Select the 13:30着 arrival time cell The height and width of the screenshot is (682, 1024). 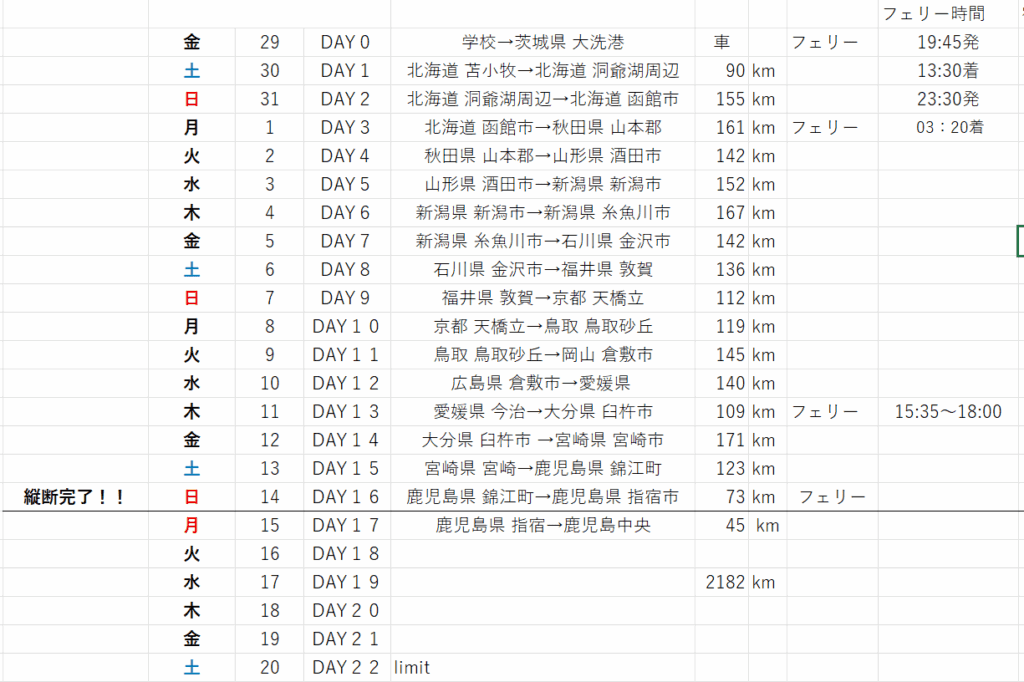coord(947,71)
